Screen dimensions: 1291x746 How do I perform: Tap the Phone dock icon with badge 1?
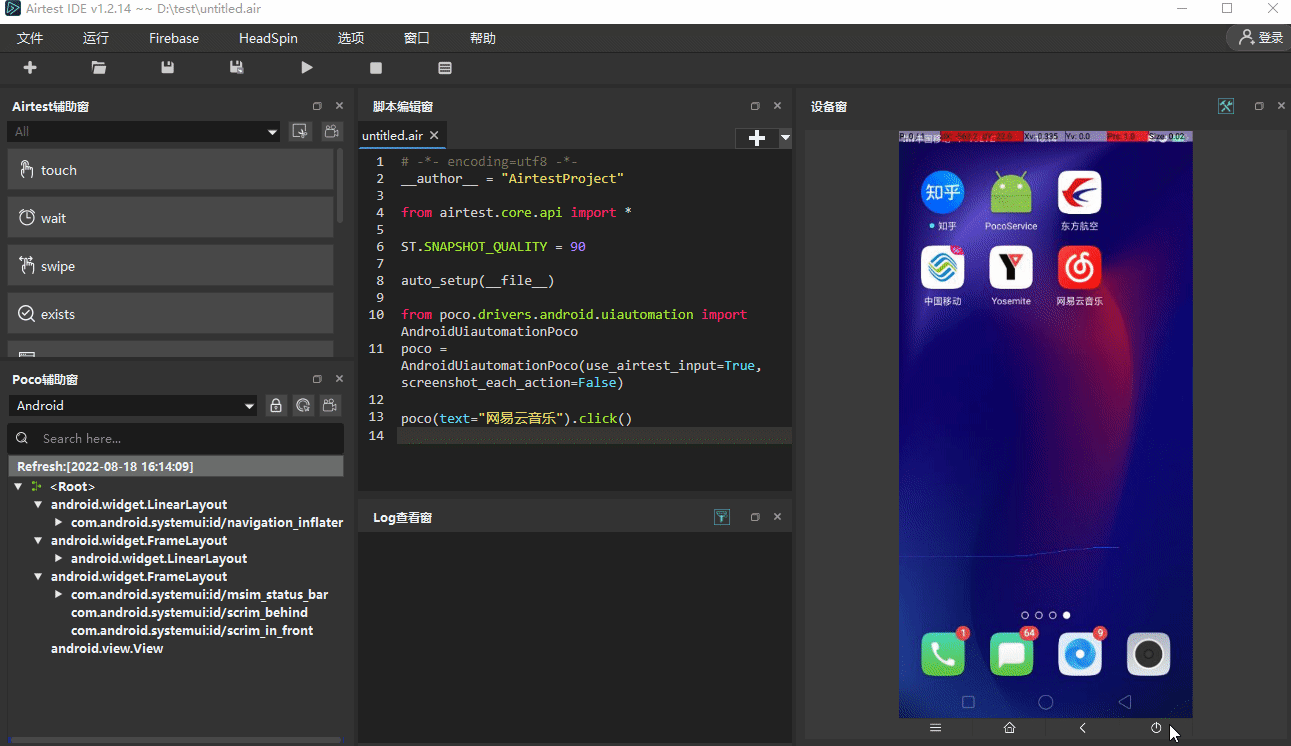(943, 654)
